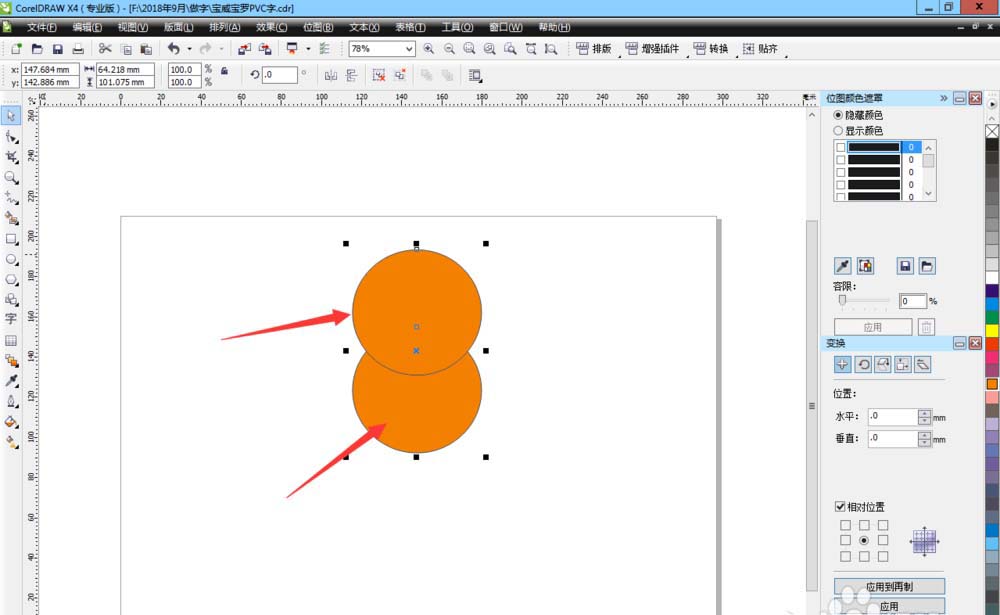Open the 帮助(H) menu

(x=554, y=27)
